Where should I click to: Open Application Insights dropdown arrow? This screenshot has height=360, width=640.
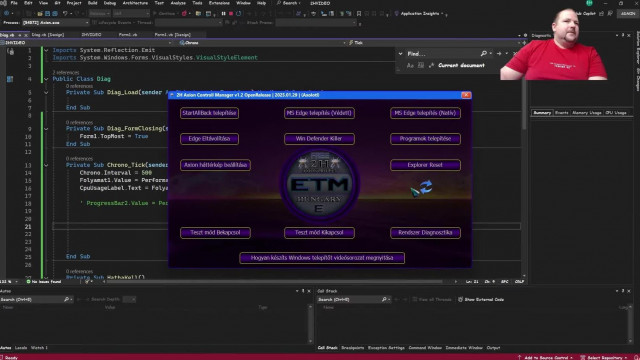tap(442, 13)
